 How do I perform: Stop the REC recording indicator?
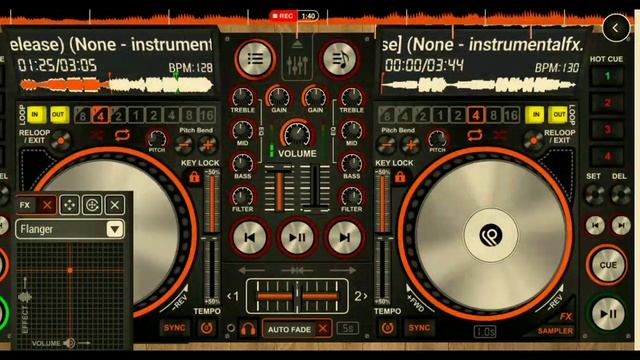(283, 16)
